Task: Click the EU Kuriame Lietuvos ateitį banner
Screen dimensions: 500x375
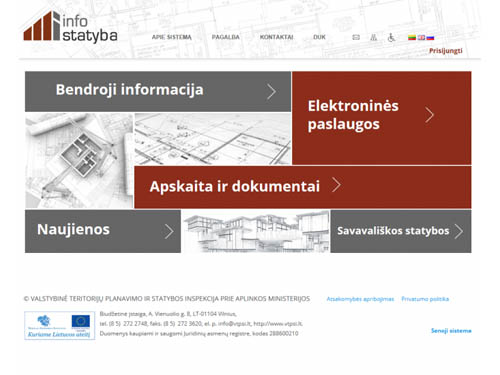Action: [60, 325]
